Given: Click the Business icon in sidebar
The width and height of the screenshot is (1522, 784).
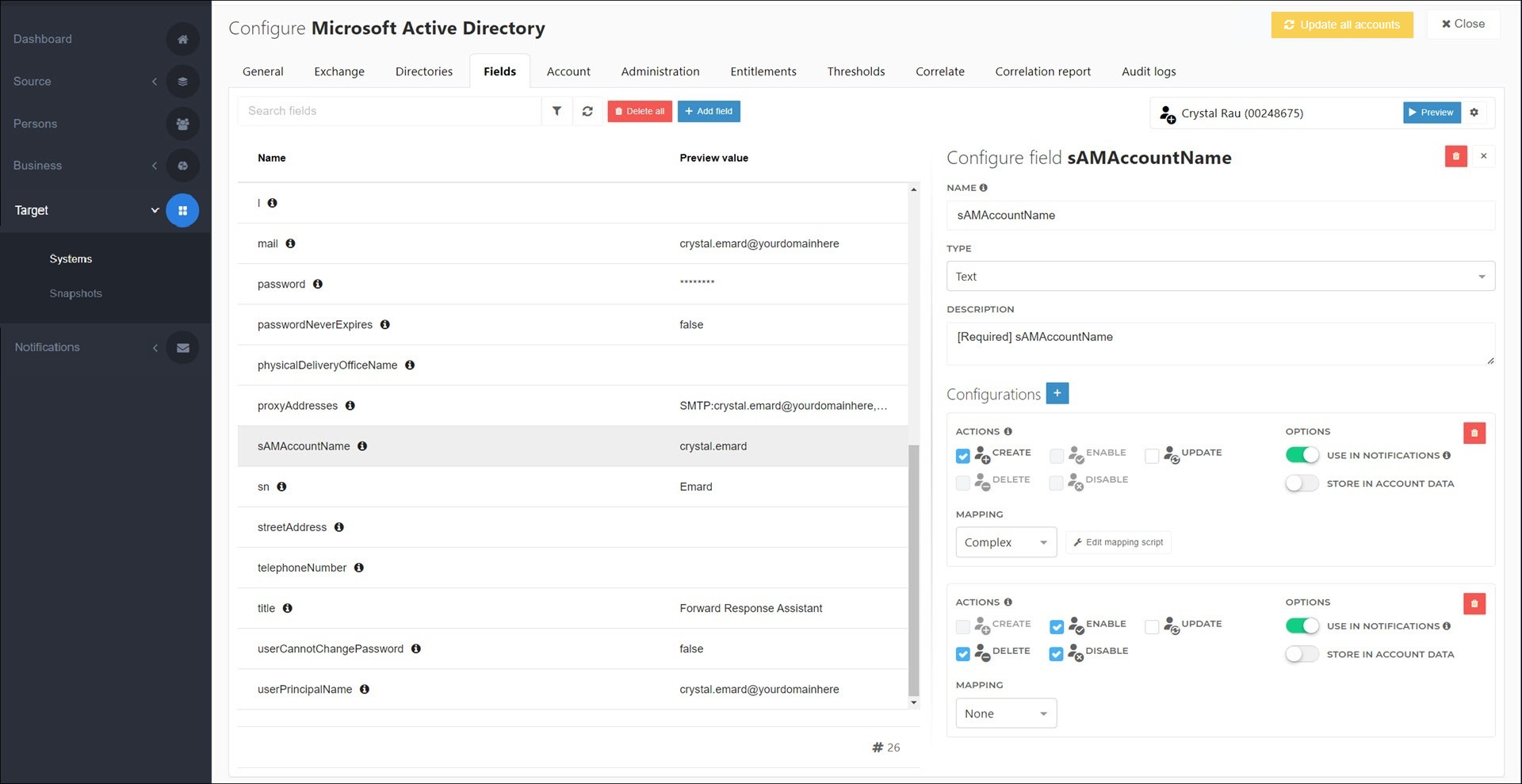Looking at the screenshot, I should 182,166.
